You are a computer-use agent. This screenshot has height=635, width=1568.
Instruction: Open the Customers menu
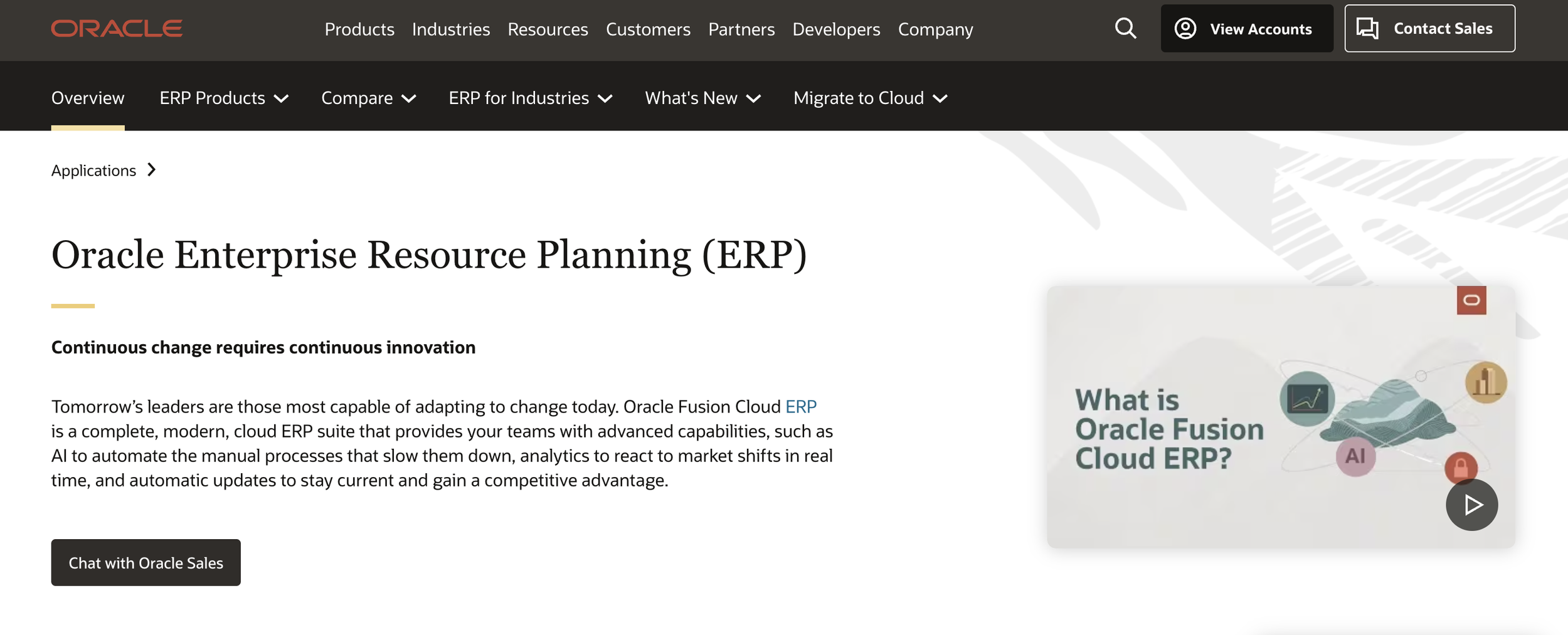(x=648, y=29)
